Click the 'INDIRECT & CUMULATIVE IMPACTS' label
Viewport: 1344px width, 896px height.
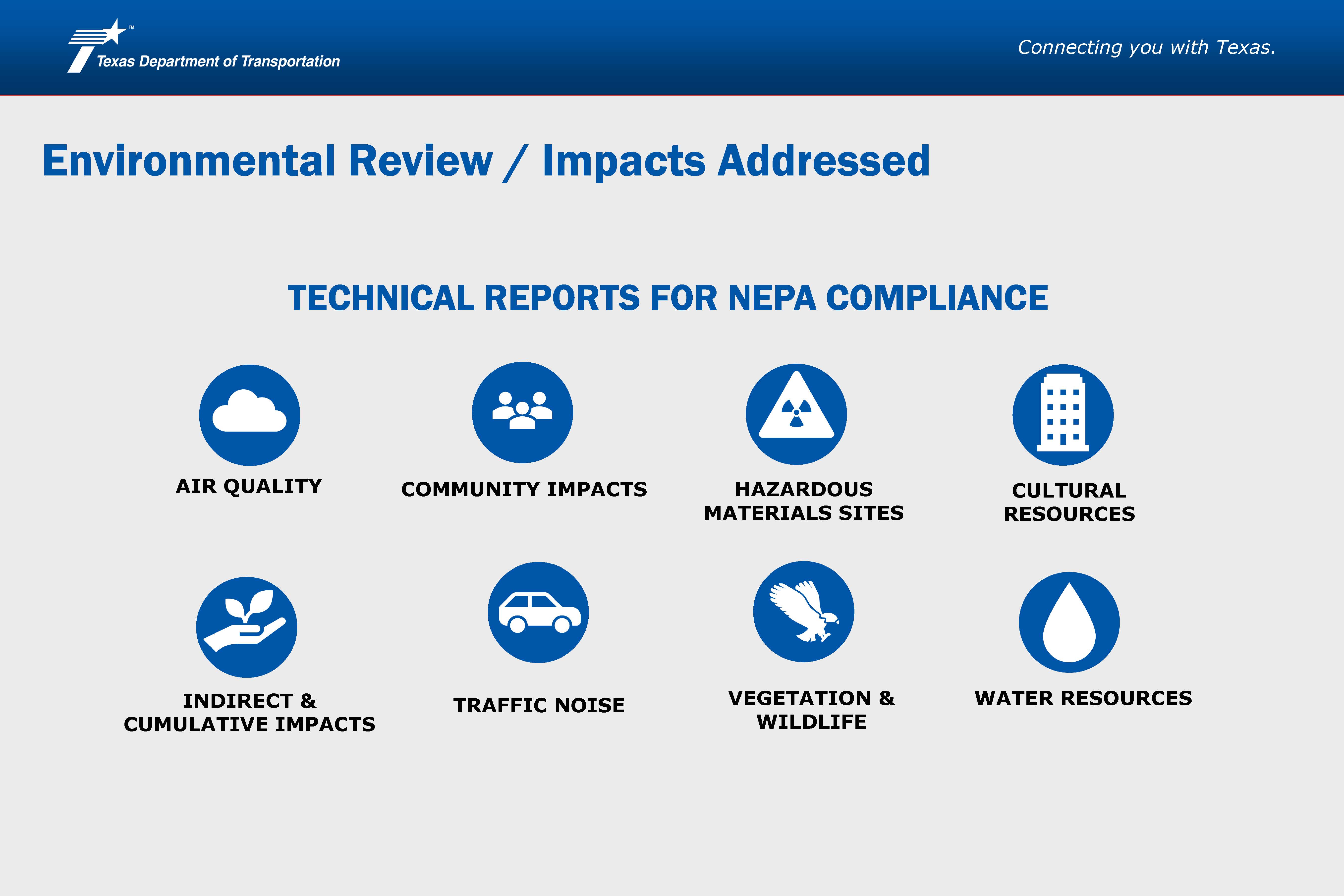click(250, 713)
